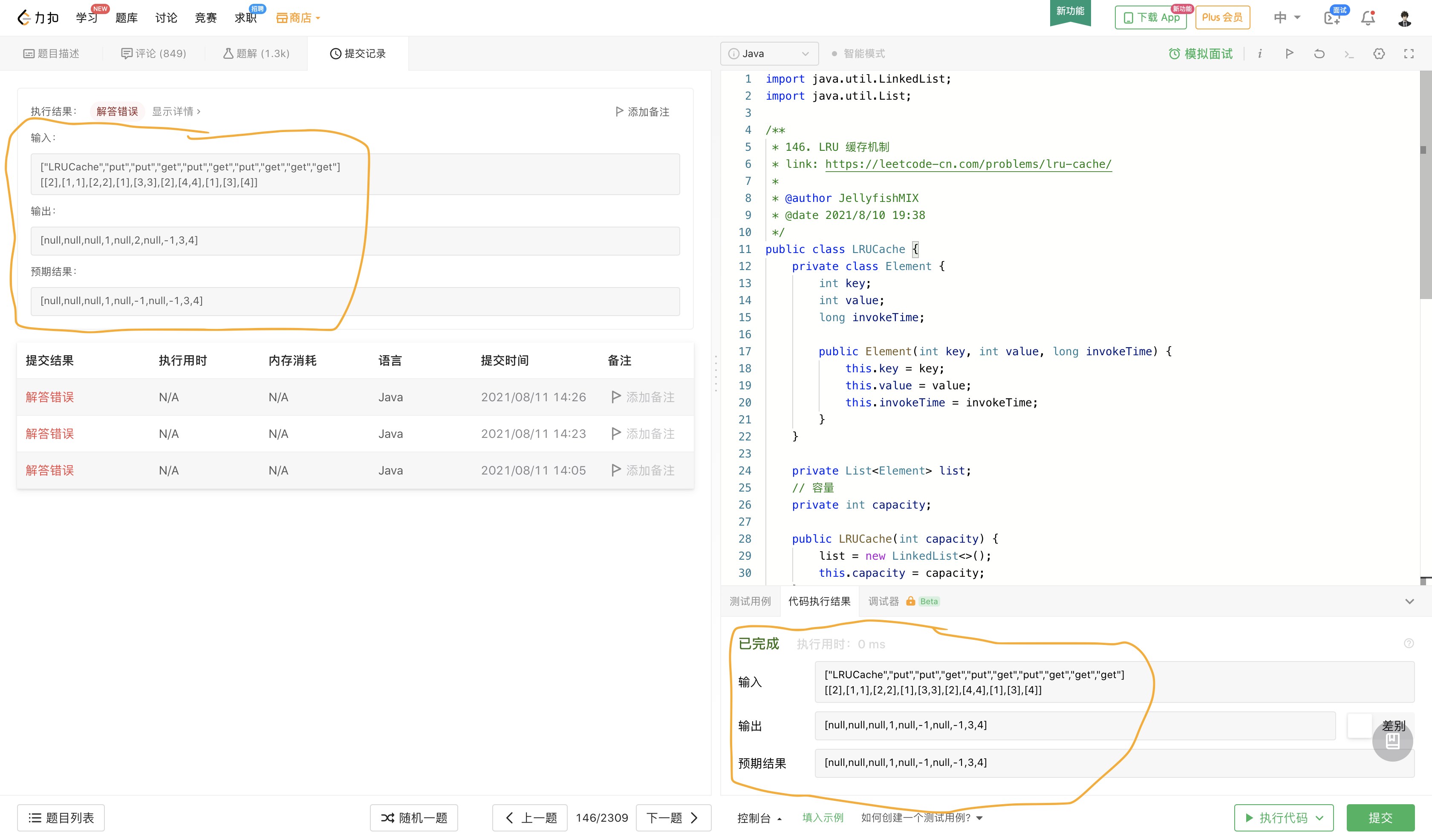This screenshot has height=840, width=1432.
Task: Open 求职 in top navigation
Action: 245,18
